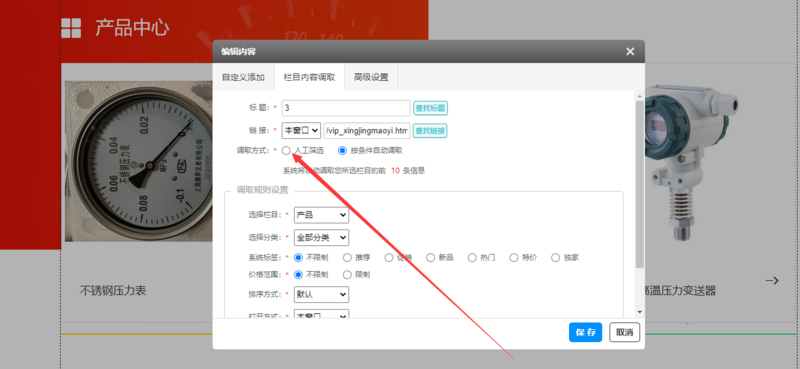Open the 高级设置 tab
800x369 pixels.
(x=371, y=78)
